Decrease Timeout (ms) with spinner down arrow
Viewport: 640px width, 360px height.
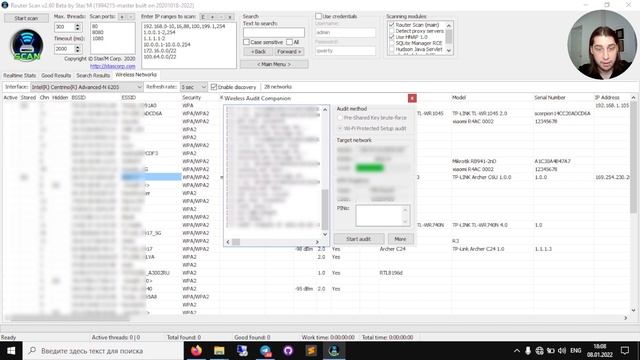pos(78,51)
